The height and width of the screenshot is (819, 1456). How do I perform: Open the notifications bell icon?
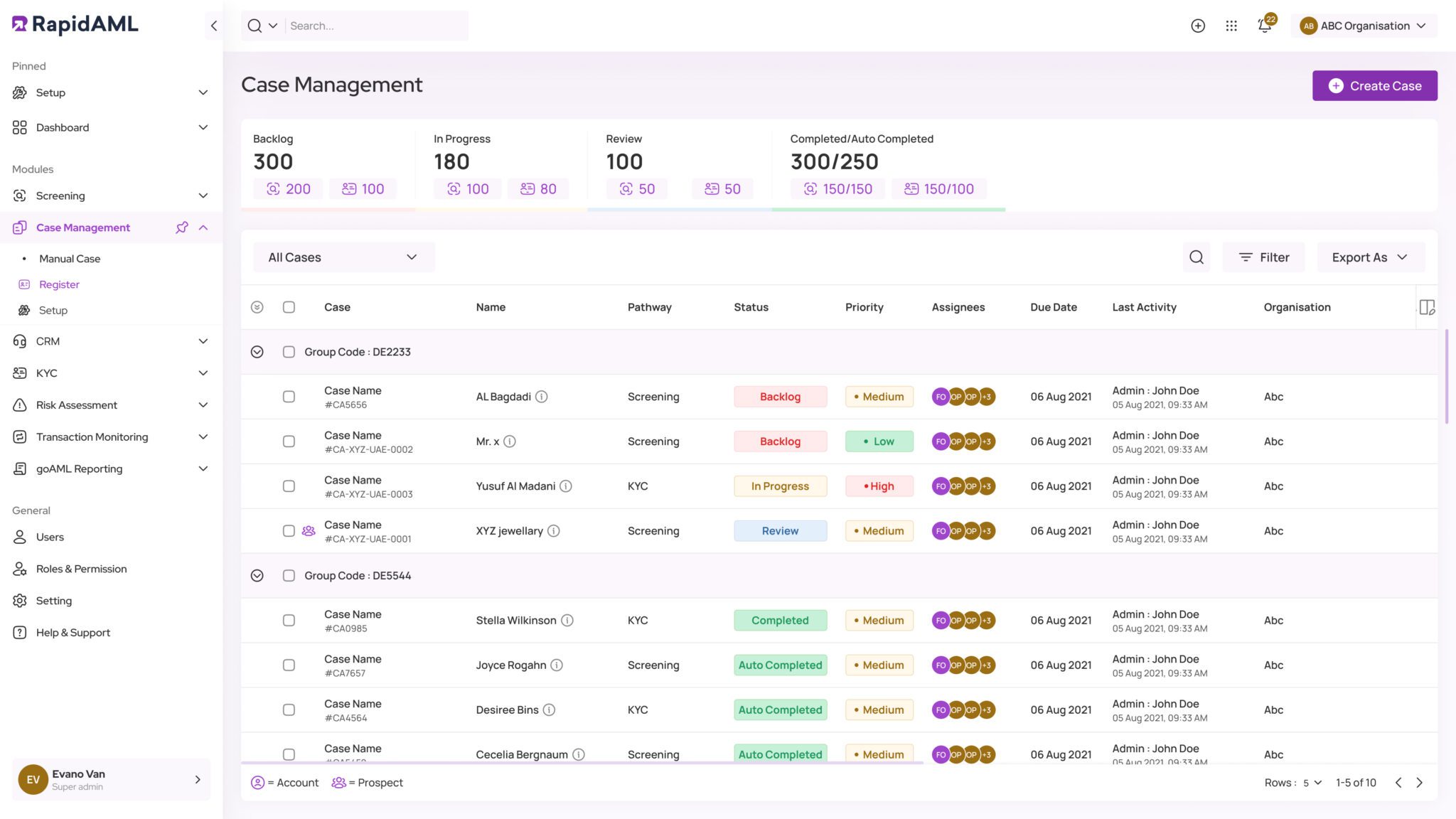pyautogui.click(x=1264, y=25)
